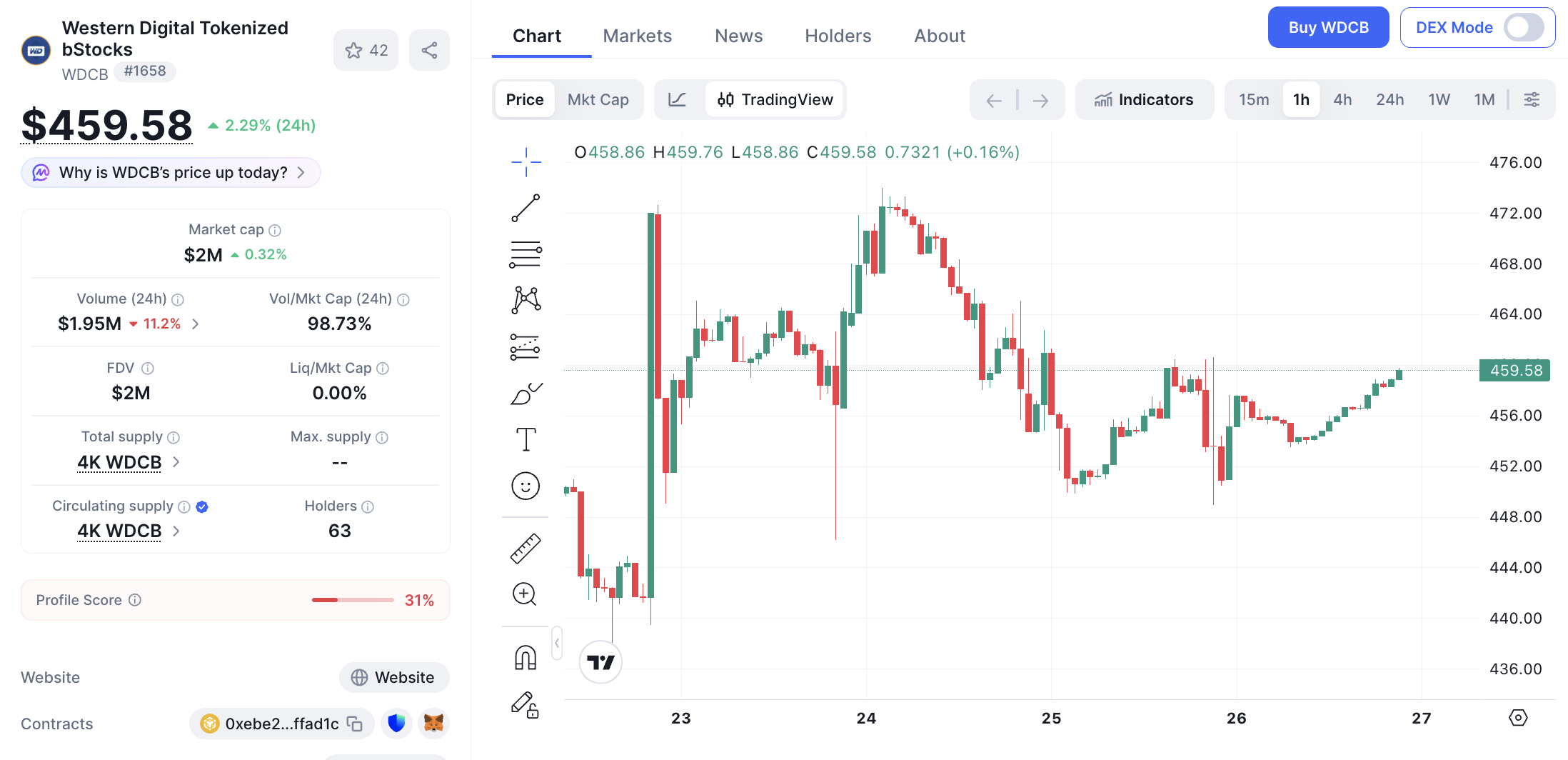
Task: Select the ruler measure tool
Action: pos(526,549)
